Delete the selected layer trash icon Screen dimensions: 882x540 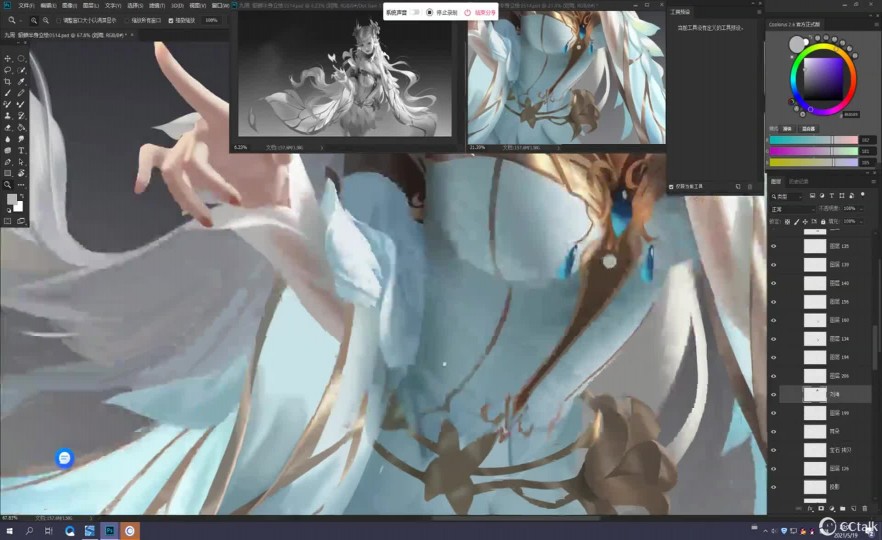865,508
